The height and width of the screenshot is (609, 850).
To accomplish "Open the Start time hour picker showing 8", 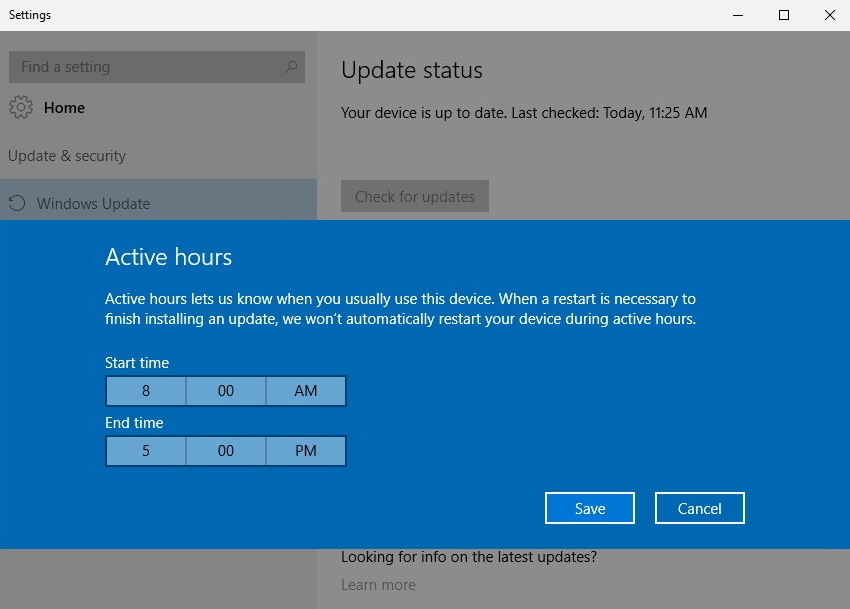I will point(146,391).
